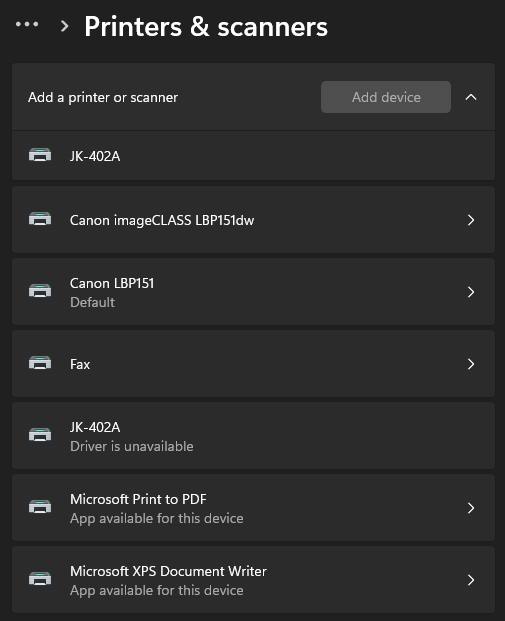Select JK-402A entry showing Driver is unavailable
Image resolution: width=505 pixels, height=621 pixels.
click(x=253, y=436)
